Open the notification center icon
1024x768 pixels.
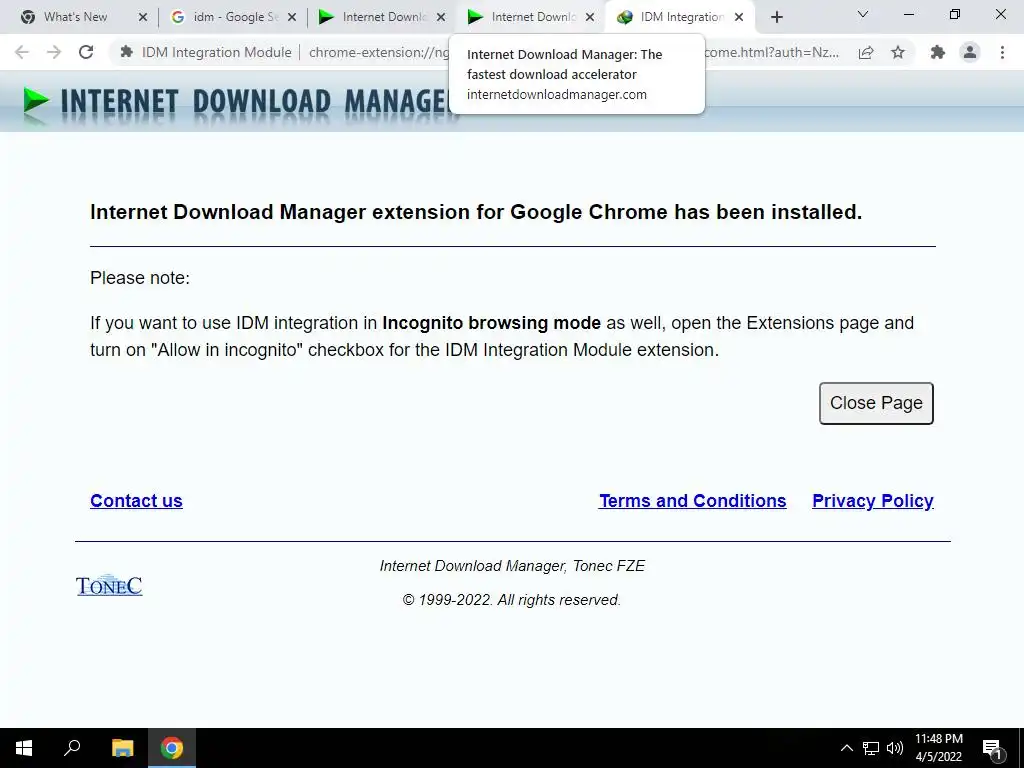(992, 748)
